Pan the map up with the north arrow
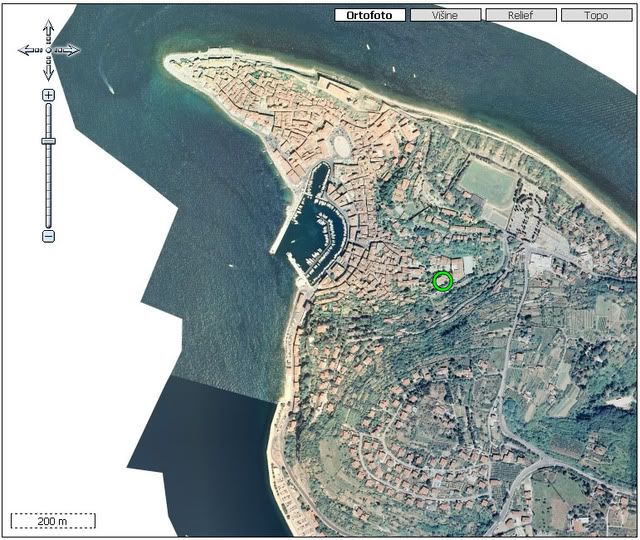This screenshot has height=540, width=640. [x=48, y=28]
